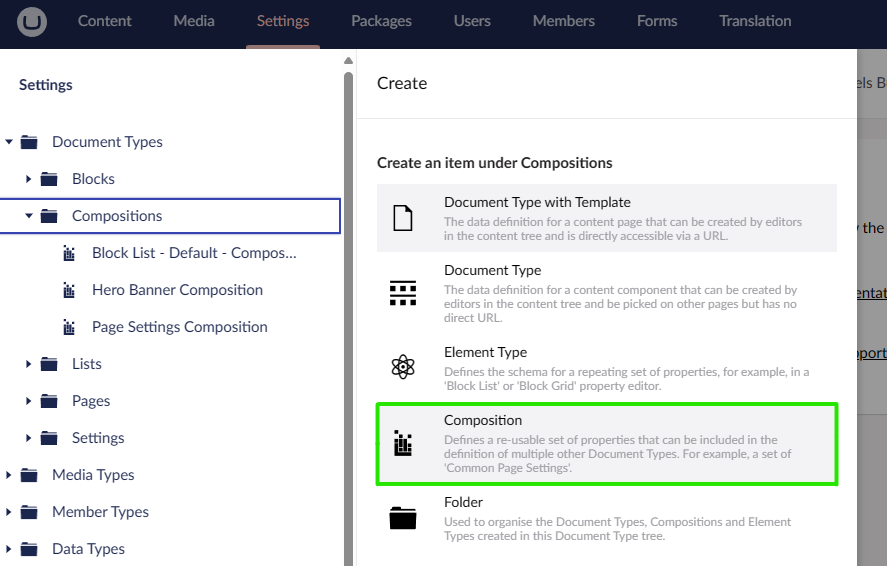Select the Compositions tree item
This screenshot has width=887, height=566.
click(117, 215)
